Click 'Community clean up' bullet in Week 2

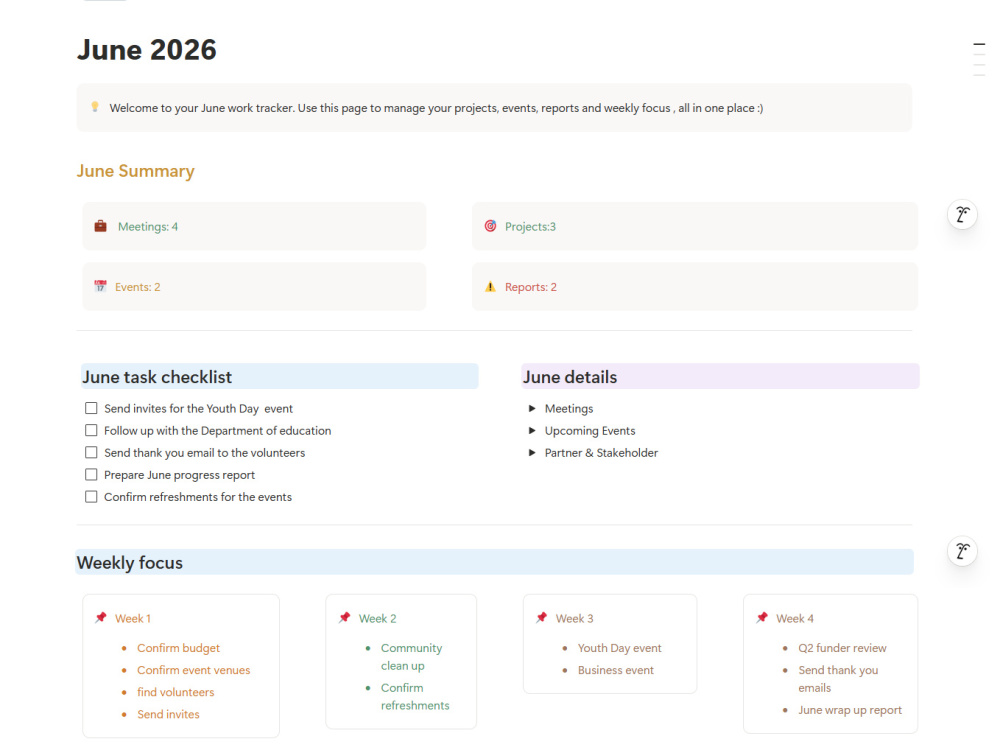411,657
